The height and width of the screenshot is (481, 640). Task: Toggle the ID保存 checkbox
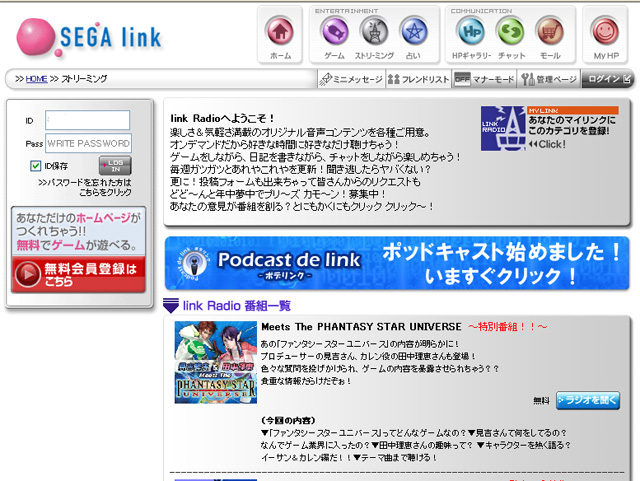[x=36, y=166]
